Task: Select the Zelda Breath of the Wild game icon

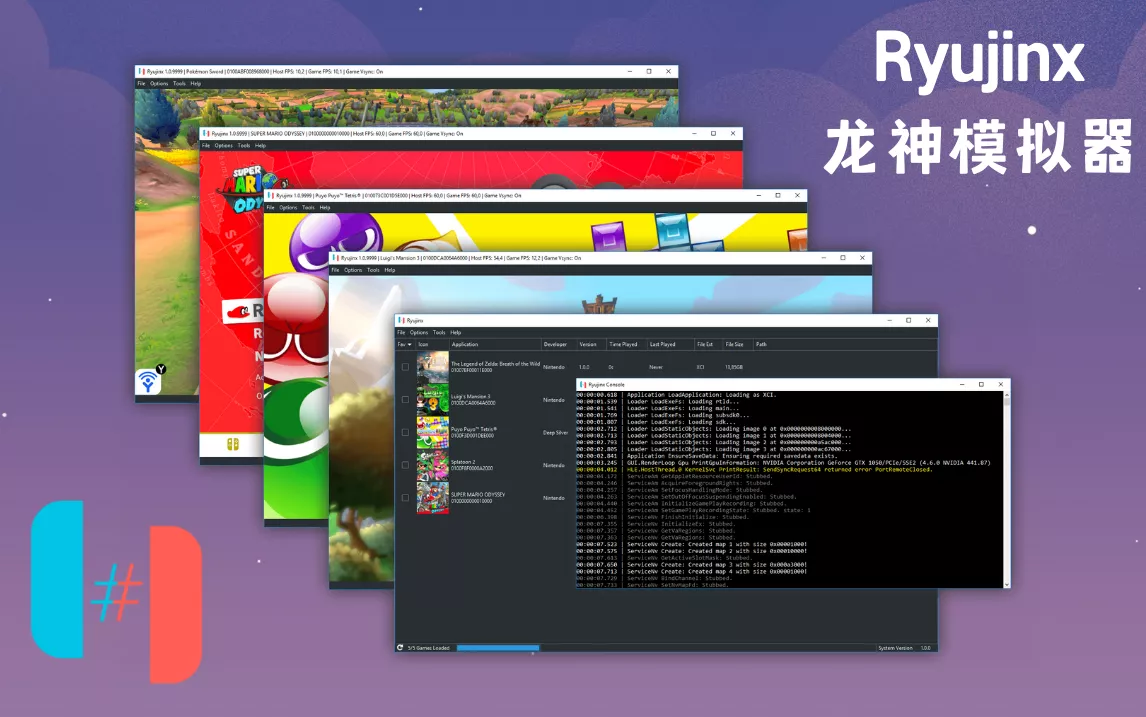Action: pyautogui.click(x=433, y=367)
